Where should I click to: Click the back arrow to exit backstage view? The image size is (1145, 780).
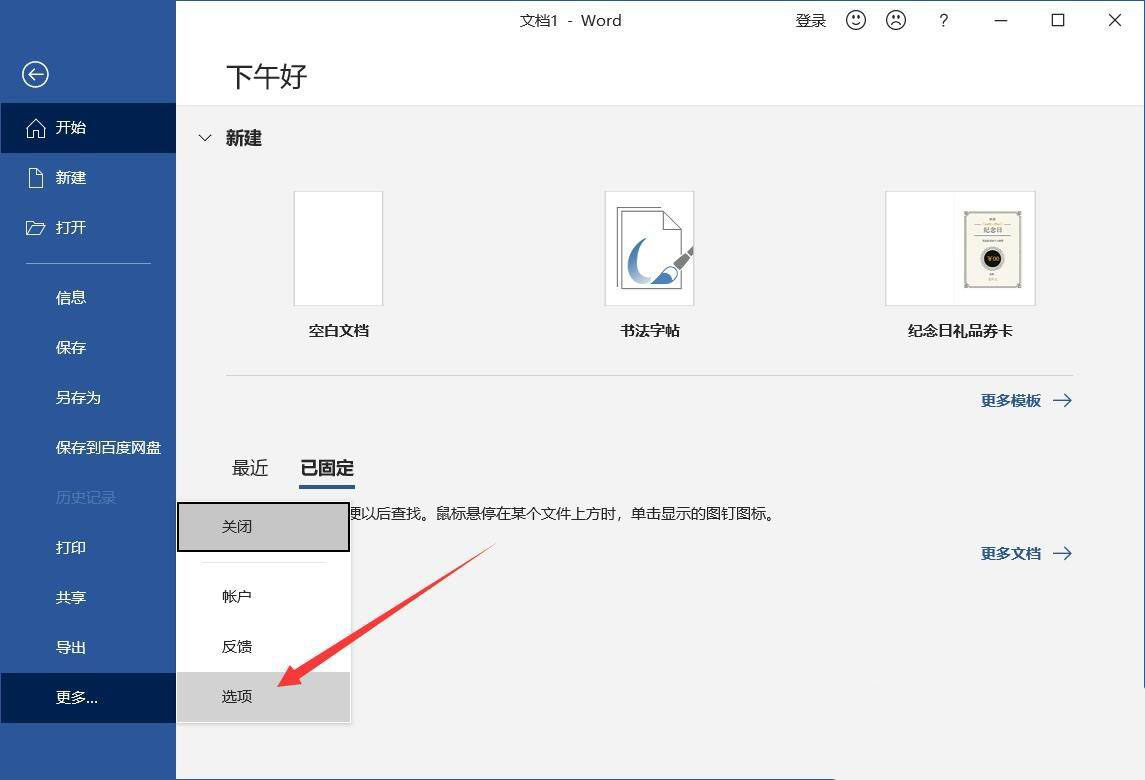[35, 74]
